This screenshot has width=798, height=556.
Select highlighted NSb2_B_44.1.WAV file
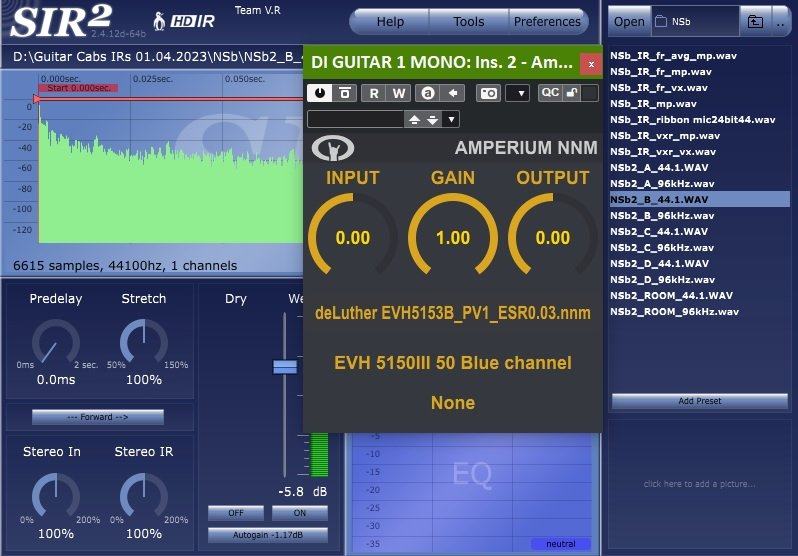pyautogui.click(x=700, y=200)
